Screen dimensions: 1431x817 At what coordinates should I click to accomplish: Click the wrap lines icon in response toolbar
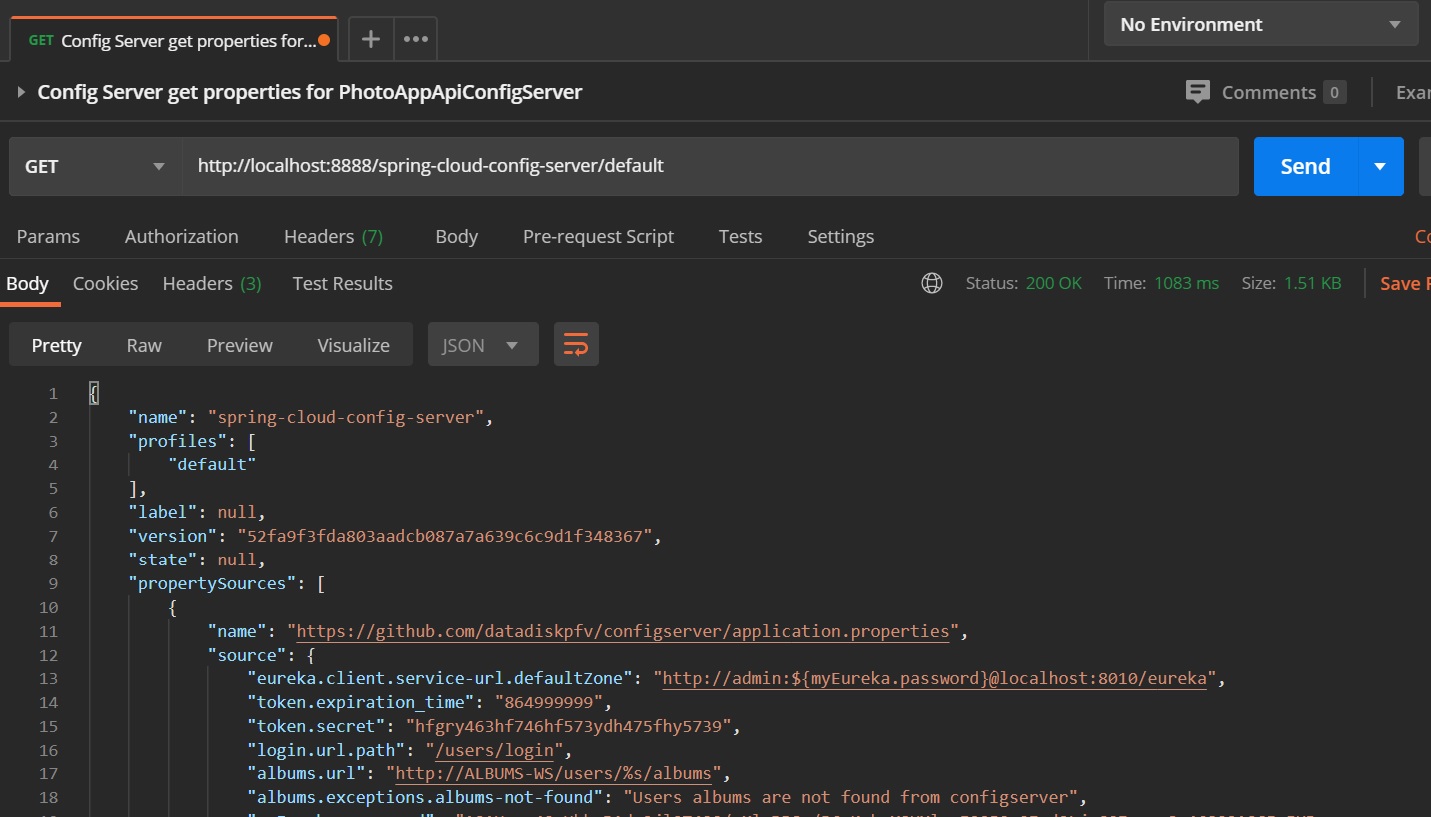[x=576, y=345]
